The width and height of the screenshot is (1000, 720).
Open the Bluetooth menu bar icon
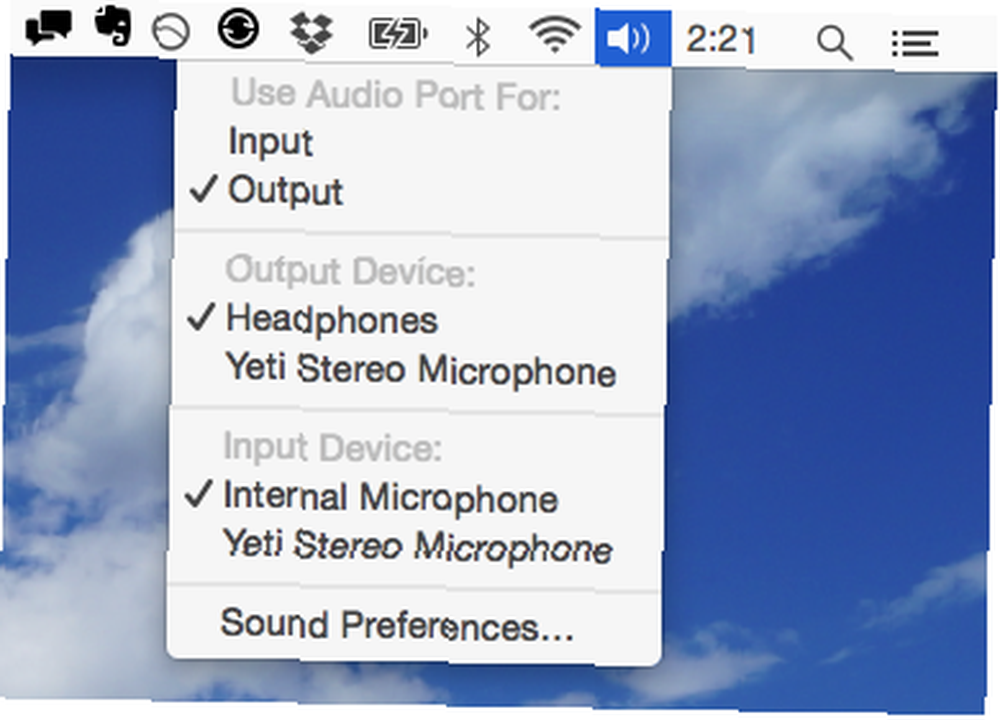pyautogui.click(x=478, y=36)
